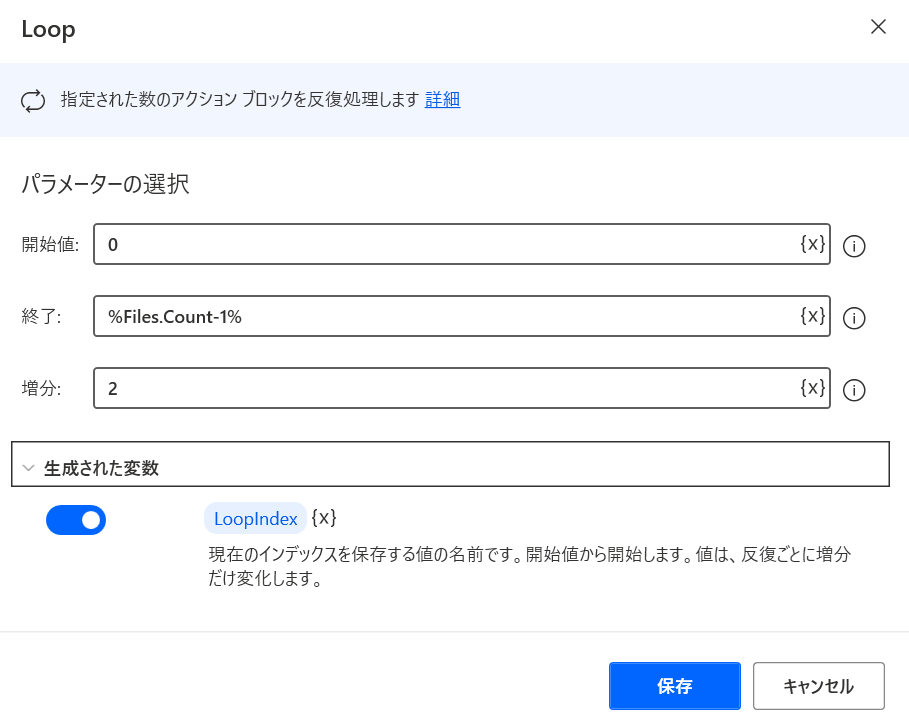This screenshot has width=909, height=723.
Task: Open variable picker for 開始値 field
Action: [x=813, y=244]
